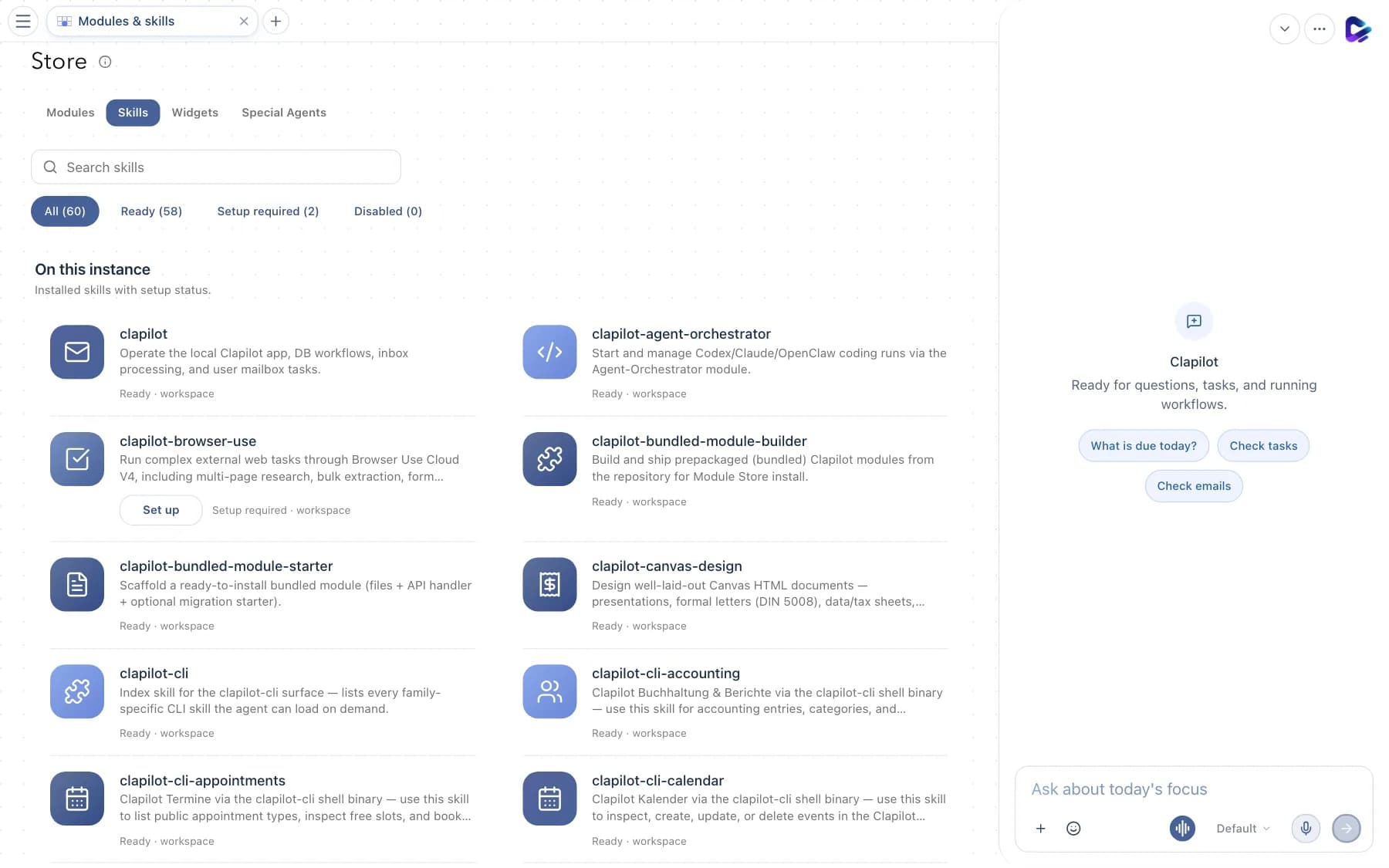Filter by Setup required (2)
Image resolution: width=1389 pixels, height=868 pixels.
point(268,211)
